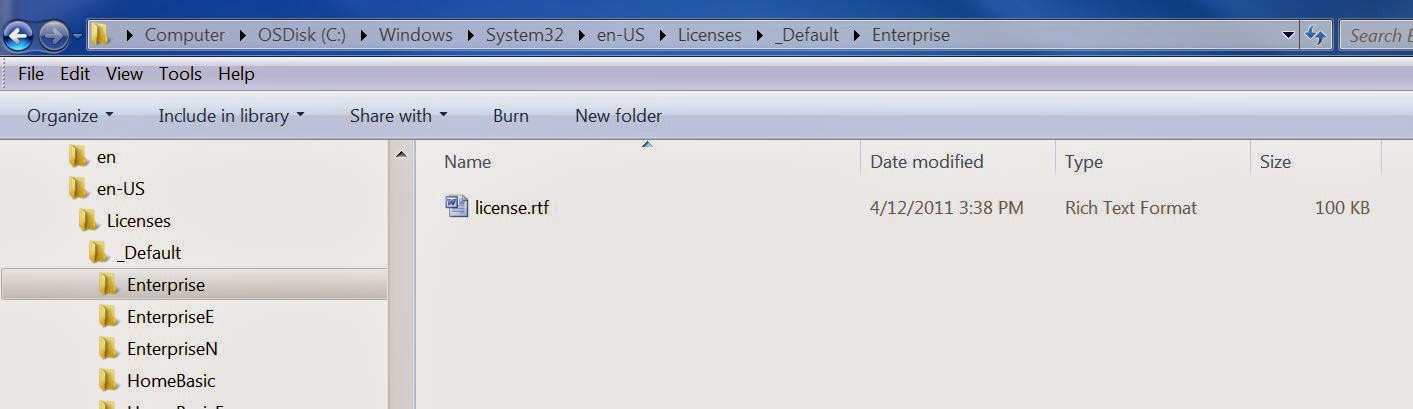Click the refresh icon beside address bar

pos(1316,35)
